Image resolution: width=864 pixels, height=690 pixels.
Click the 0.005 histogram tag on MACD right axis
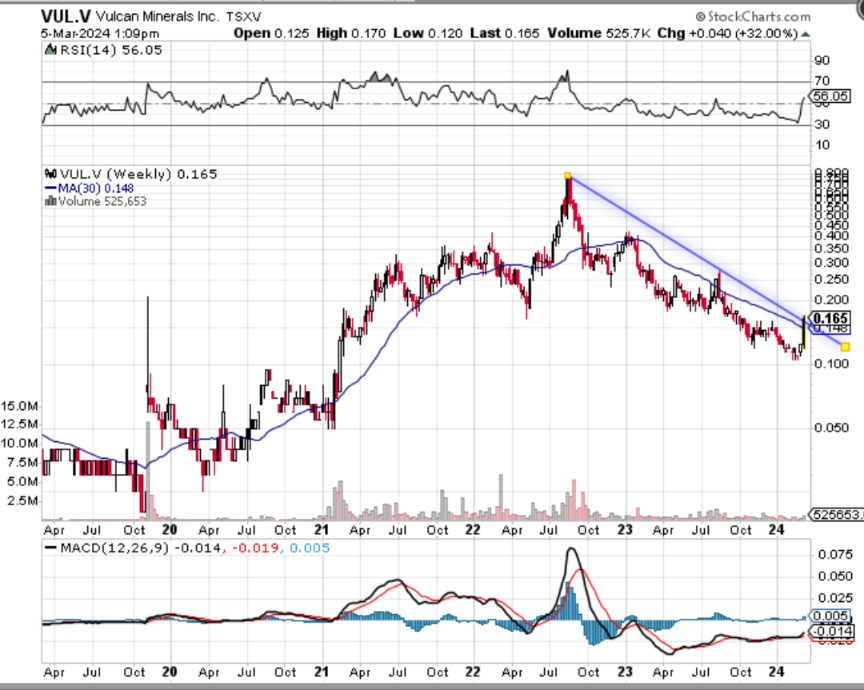coord(831,616)
